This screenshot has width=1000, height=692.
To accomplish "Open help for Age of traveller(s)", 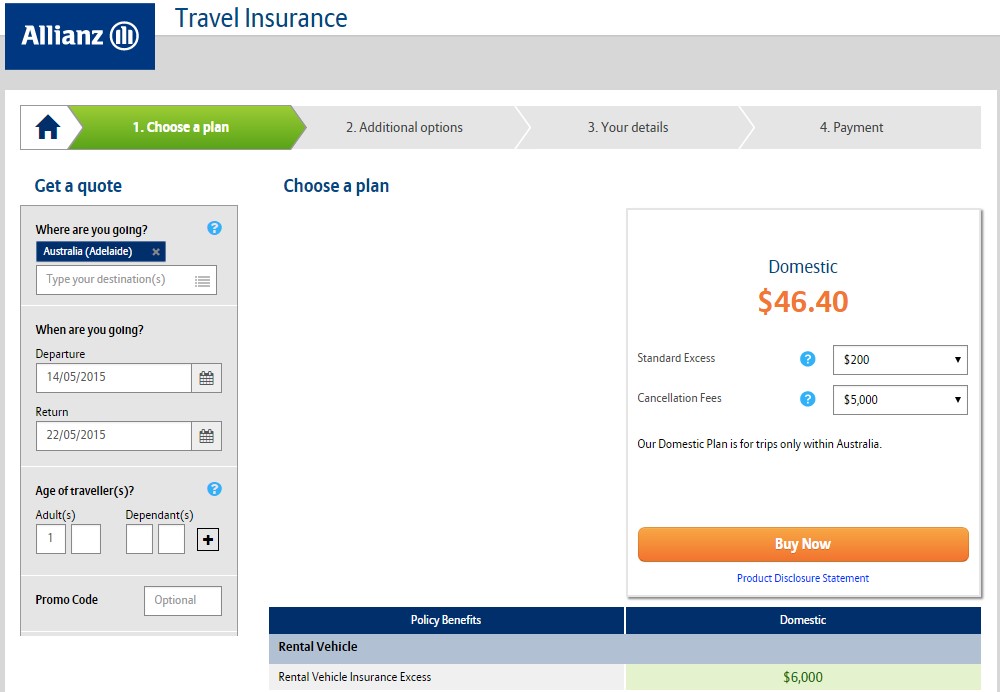I will point(214,489).
